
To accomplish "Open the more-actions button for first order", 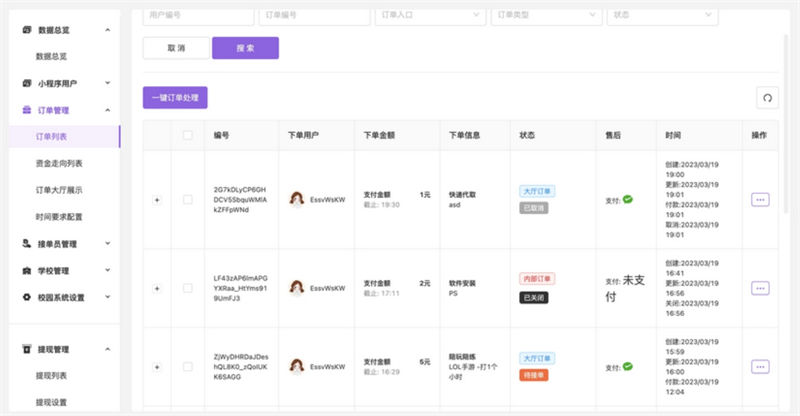I will click(760, 200).
